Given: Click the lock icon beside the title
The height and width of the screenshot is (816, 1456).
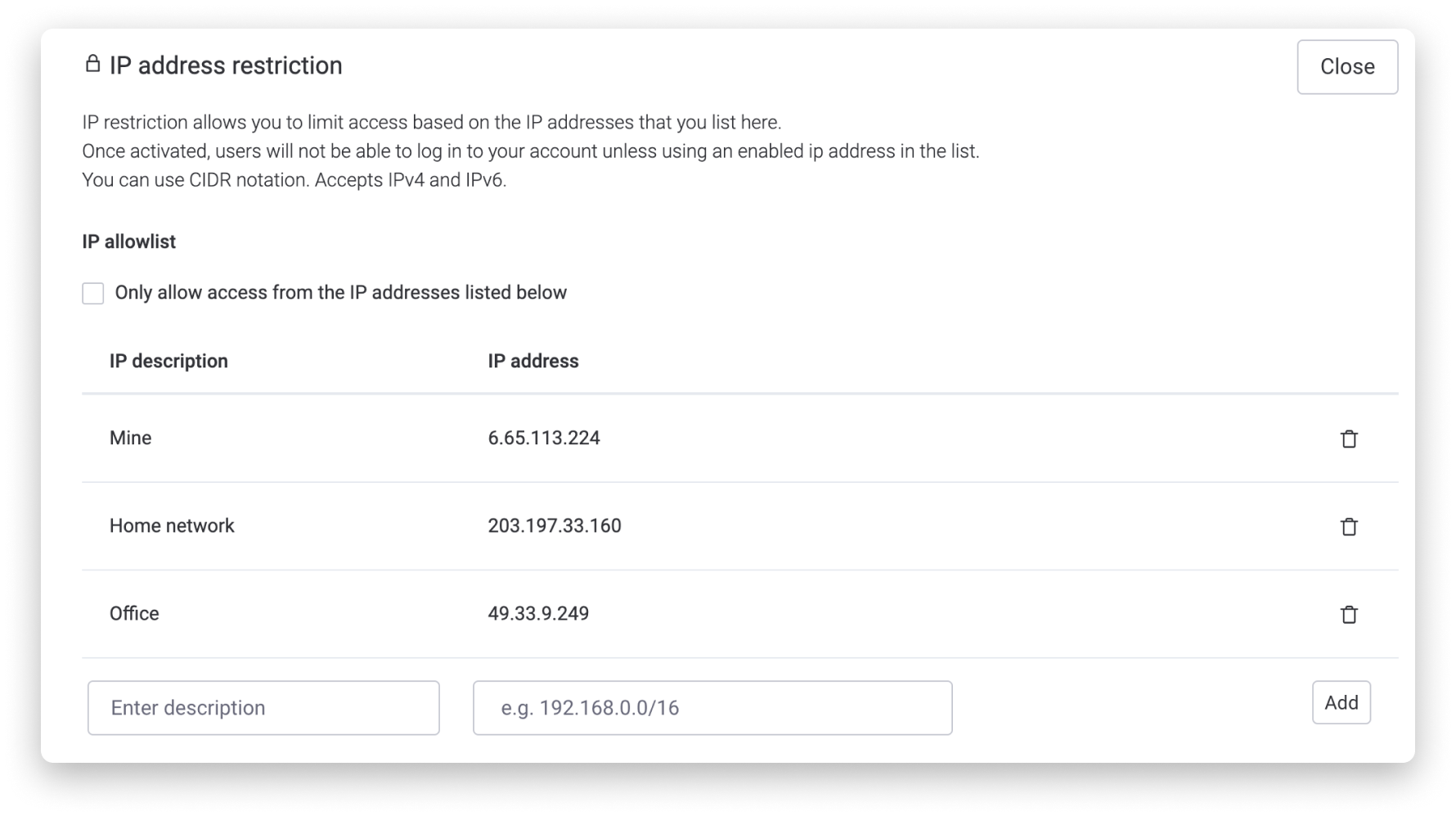Looking at the screenshot, I should click(x=92, y=64).
